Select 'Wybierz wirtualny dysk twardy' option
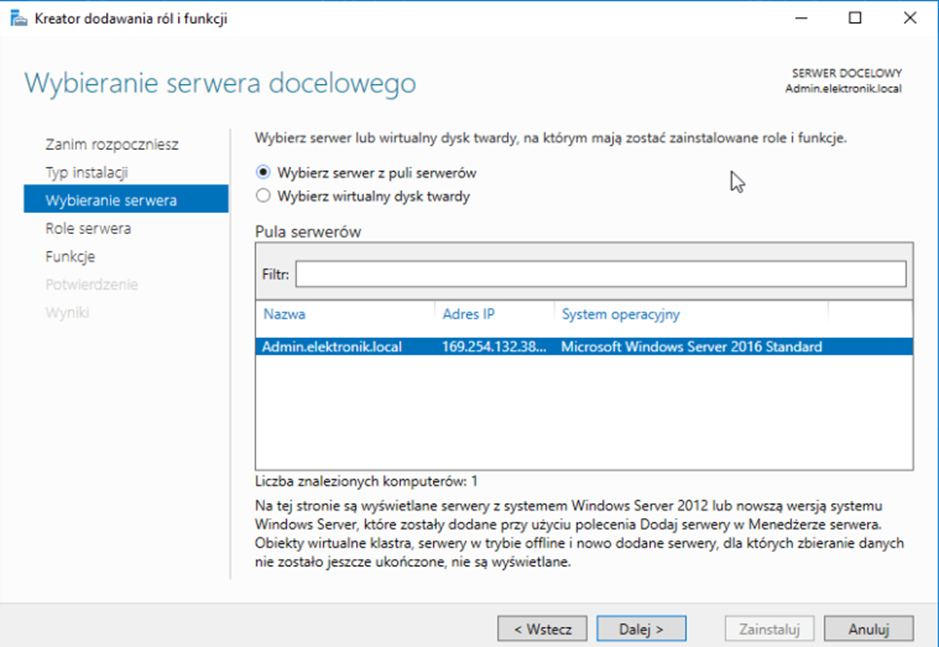The image size is (939, 647). tap(264, 196)
